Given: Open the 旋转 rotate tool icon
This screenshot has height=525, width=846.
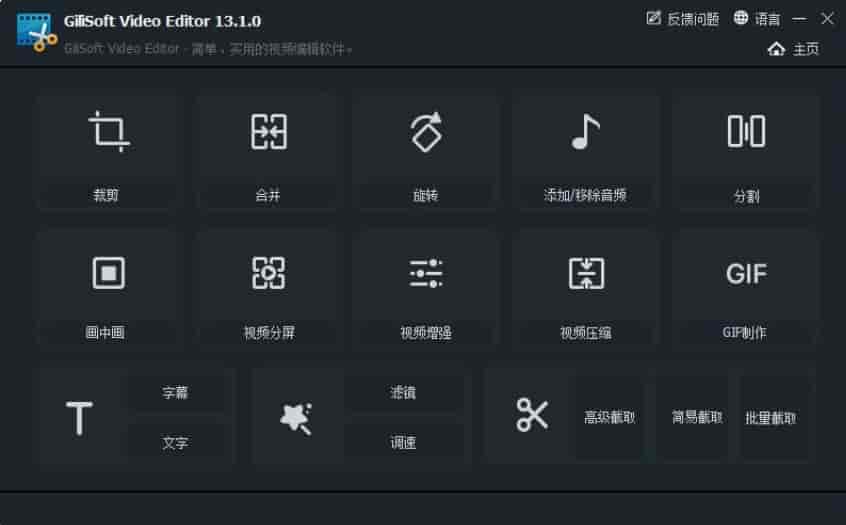Looking at the screenshot, I should 426,132.
